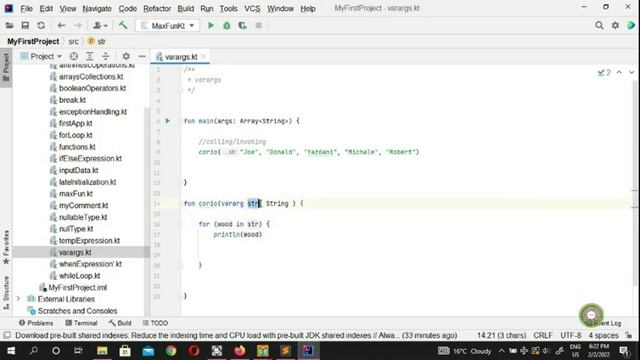The width and height of the screenshot is (640, 360).
Task: Open project folder icon in toolbar
Action: click(9, 26)
